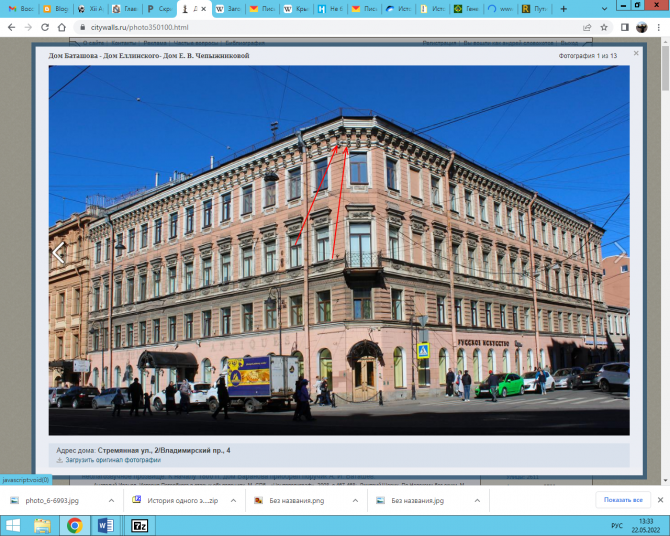
Task: Reload the citywalls page
Action: (46, 27)
